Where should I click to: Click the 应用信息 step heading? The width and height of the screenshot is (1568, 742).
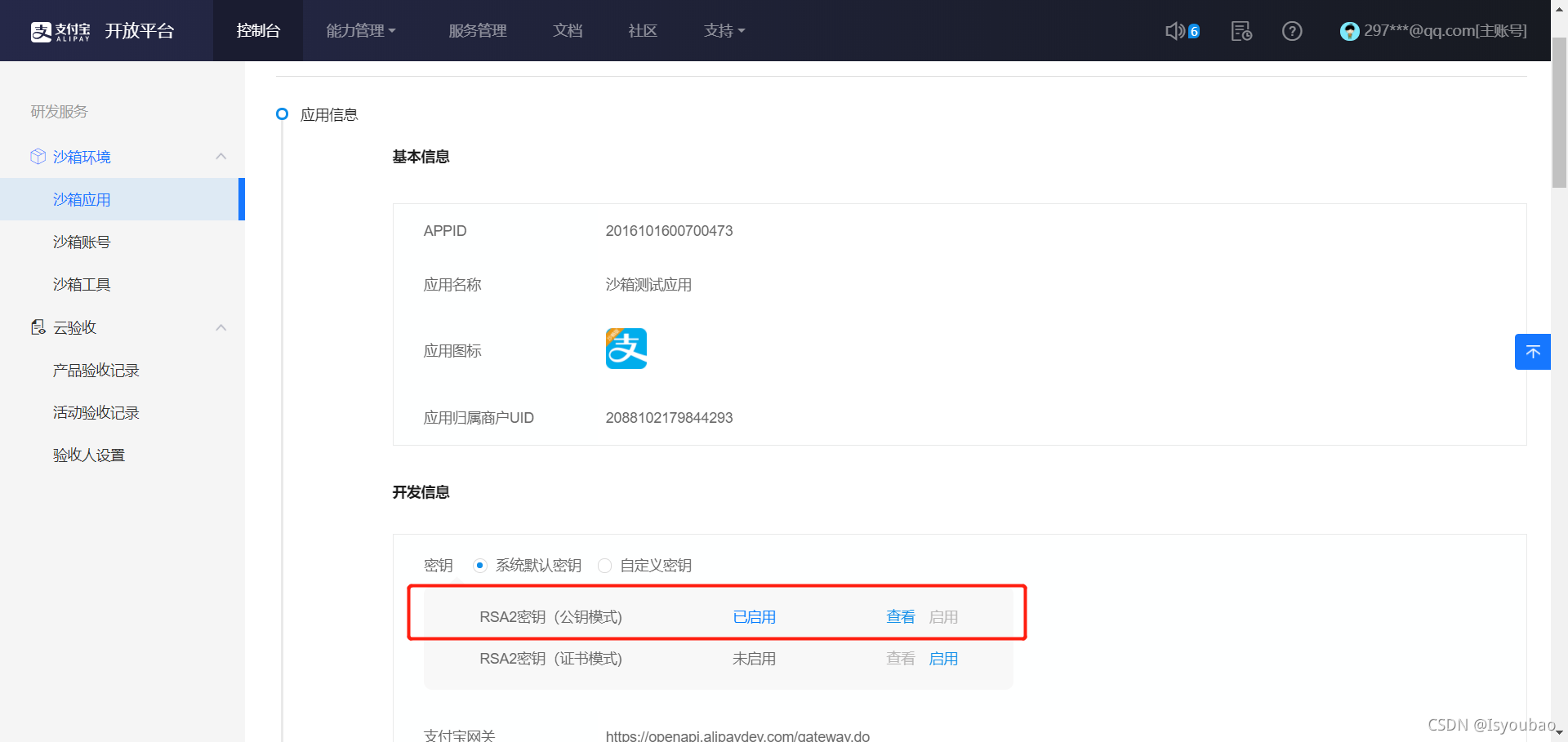329,115
